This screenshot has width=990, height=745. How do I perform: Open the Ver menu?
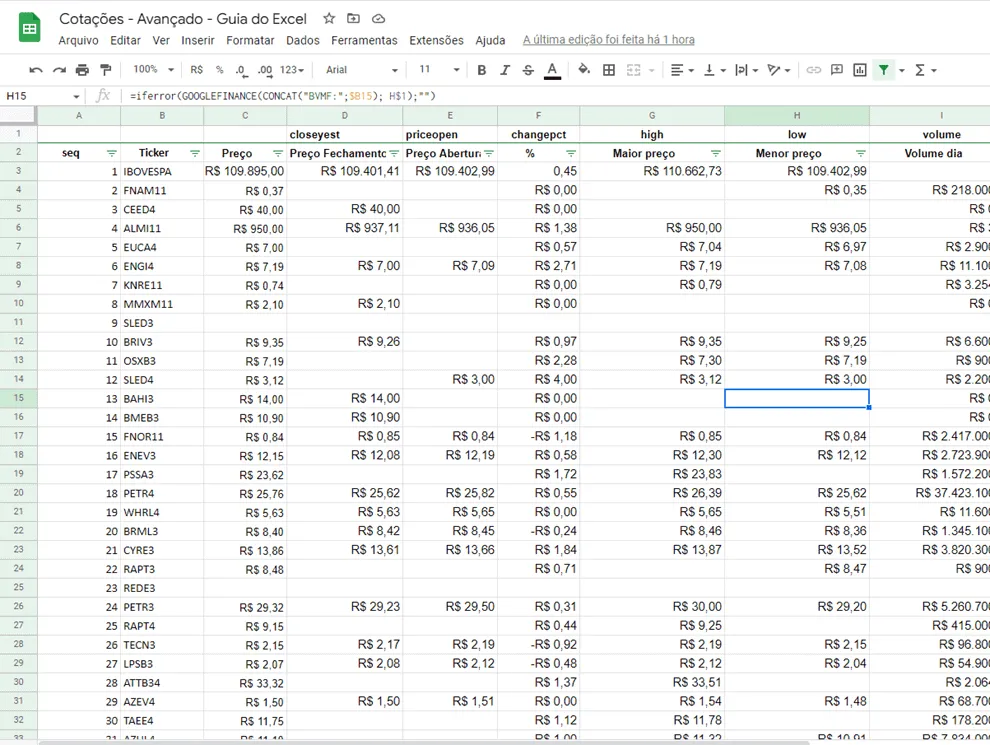[x=161, y=40]
